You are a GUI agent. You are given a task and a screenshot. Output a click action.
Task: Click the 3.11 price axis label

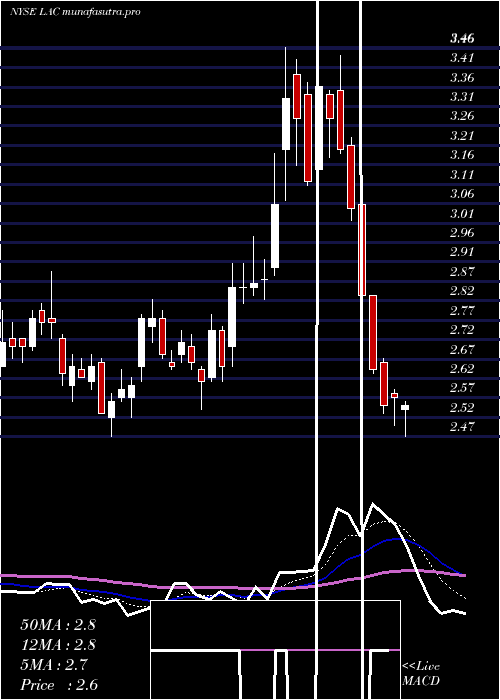462,175
